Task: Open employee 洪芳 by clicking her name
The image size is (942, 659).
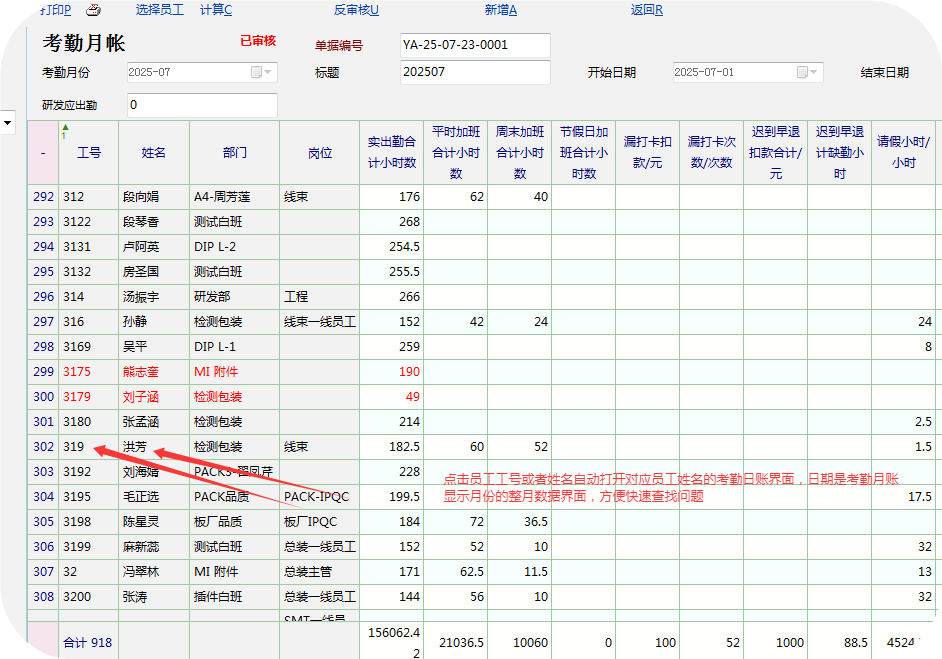Action: 135,447
